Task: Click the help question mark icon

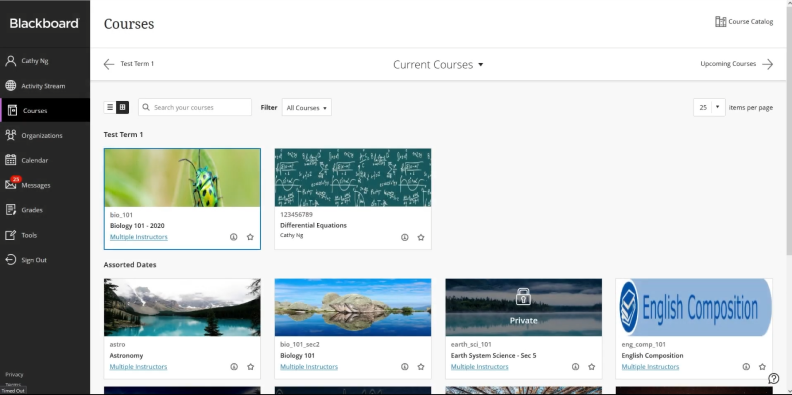Action: tap(773, 378)
